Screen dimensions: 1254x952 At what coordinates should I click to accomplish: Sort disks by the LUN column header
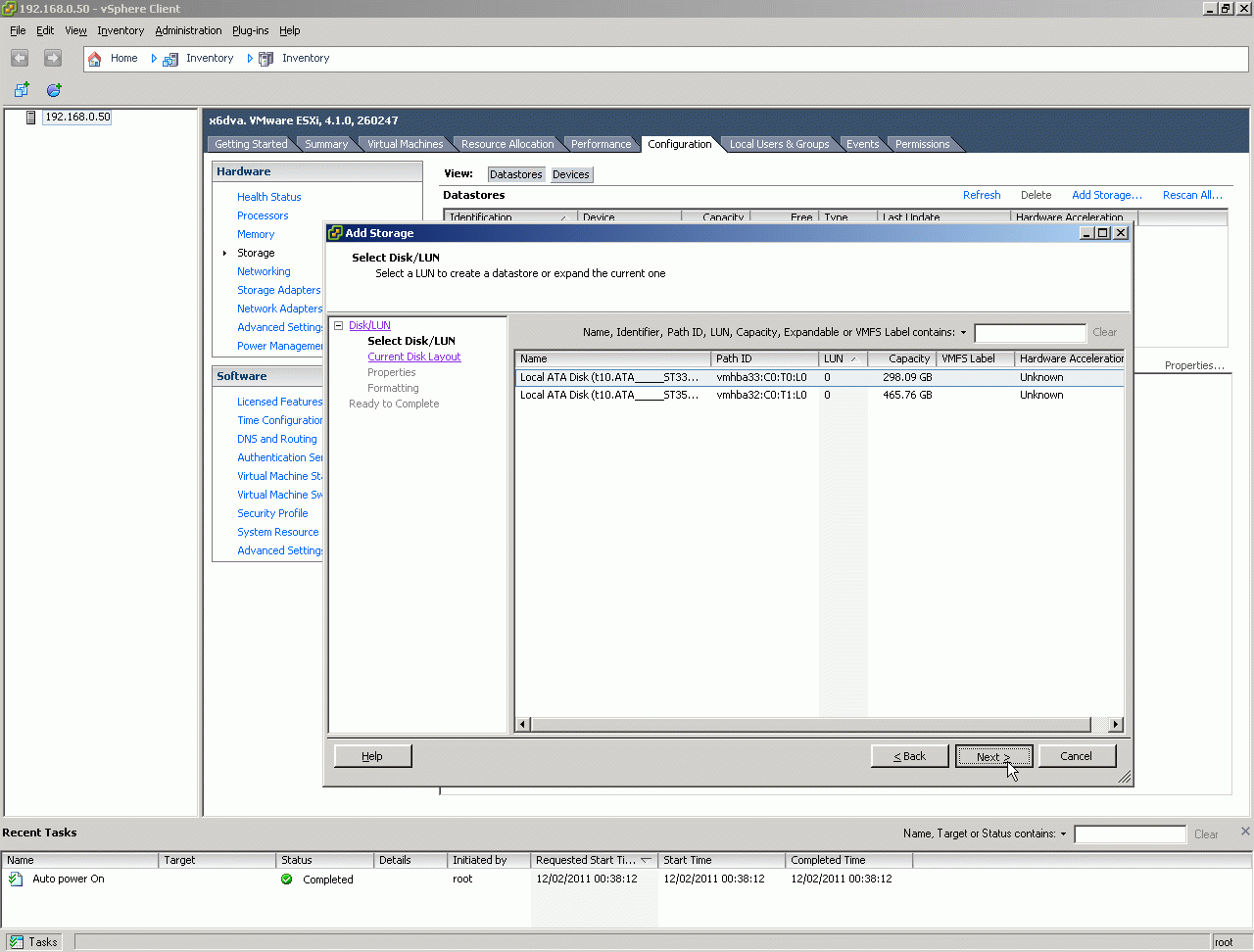[844, 359]
